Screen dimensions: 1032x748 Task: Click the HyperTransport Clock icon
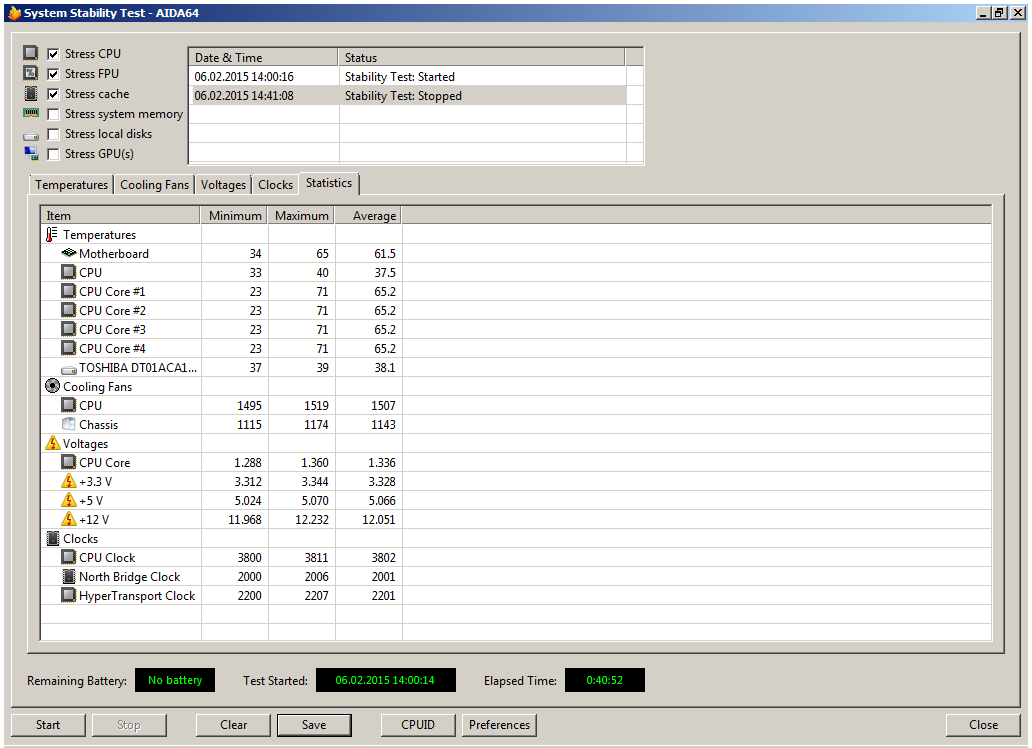[68, 595]
